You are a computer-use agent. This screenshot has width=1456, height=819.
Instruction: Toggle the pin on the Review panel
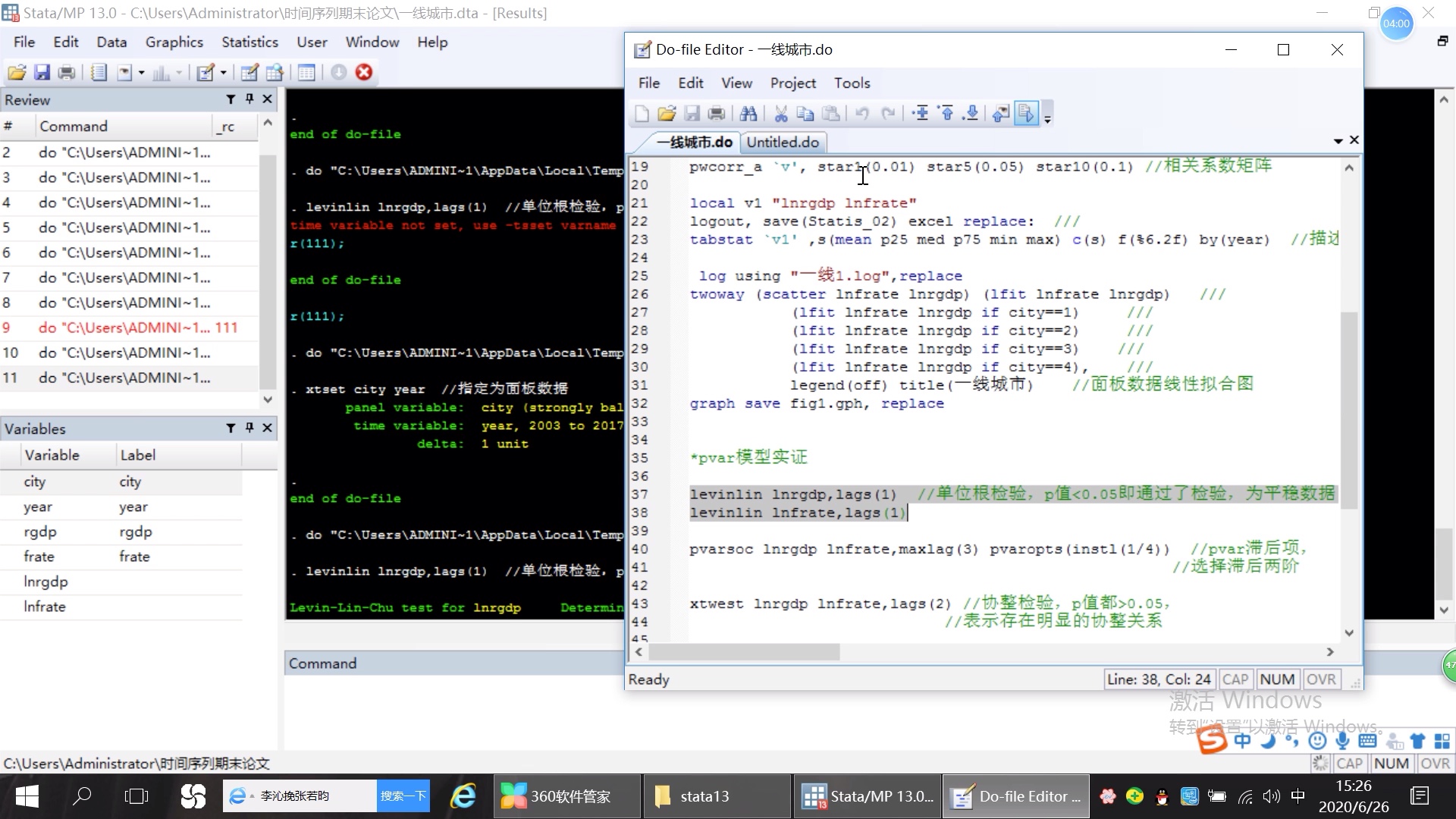(x=249, y=99)
